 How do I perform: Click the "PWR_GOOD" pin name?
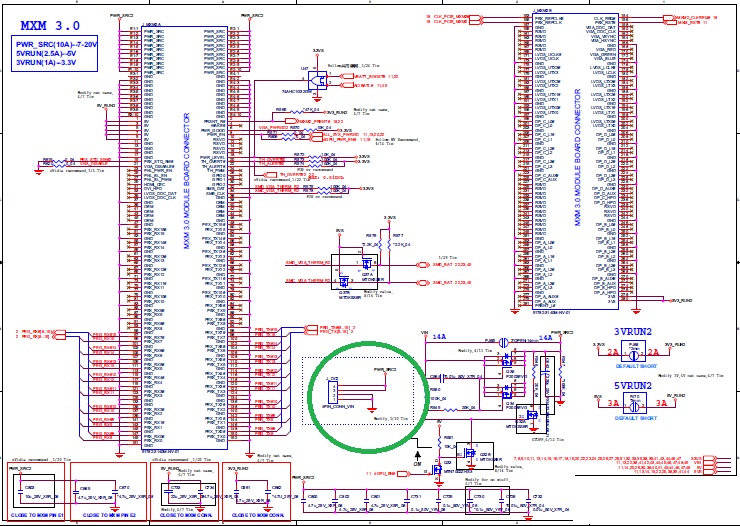pyautogui.click(x=213, y=130)
